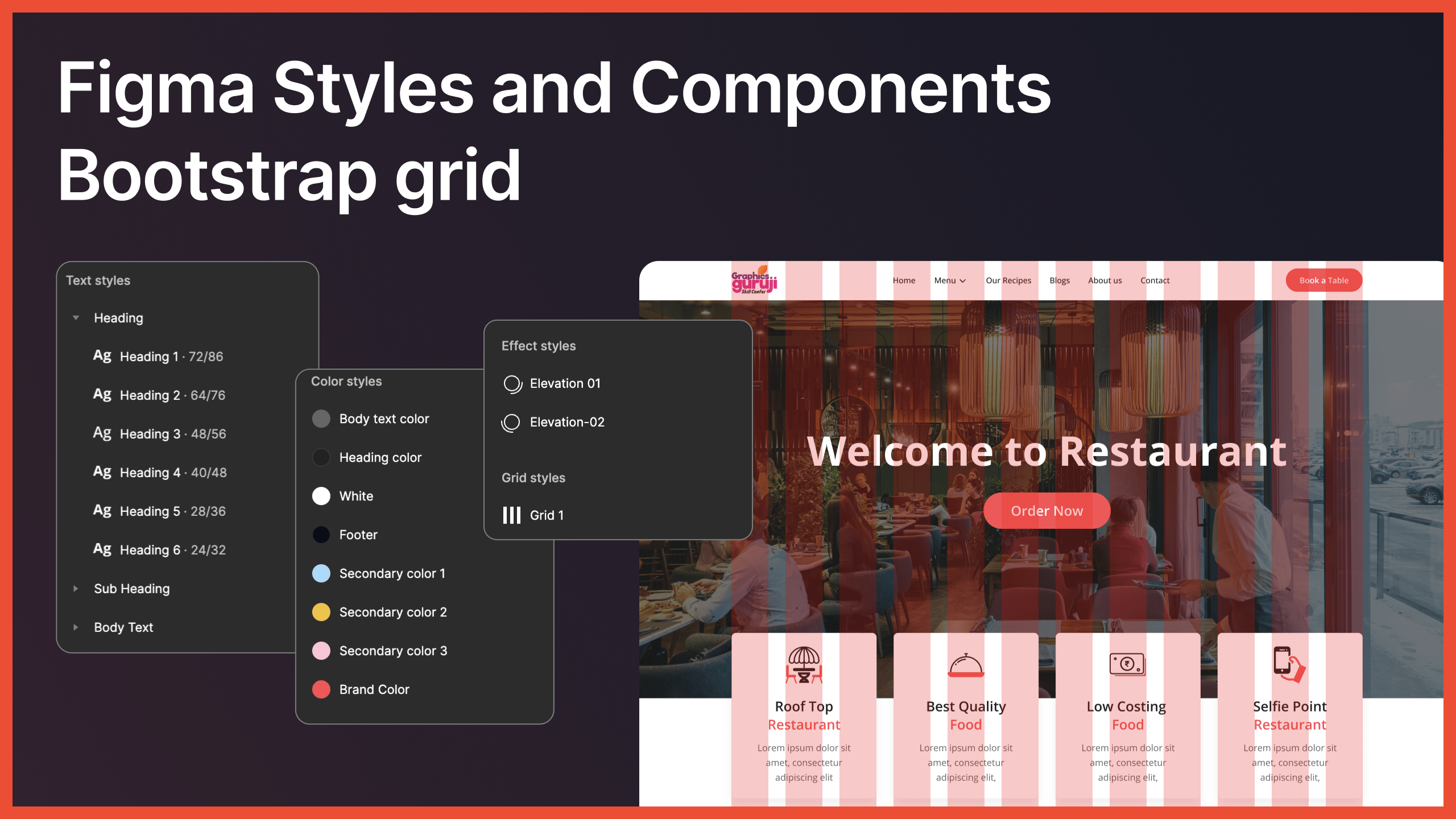Expand the Body Text group
Image resolution: width=1456 pixels, height=819 pixels.
(x=76, y=627)
